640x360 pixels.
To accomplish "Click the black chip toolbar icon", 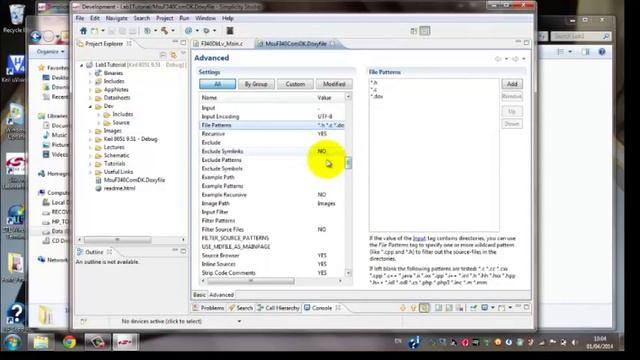I will click(230, 31).
